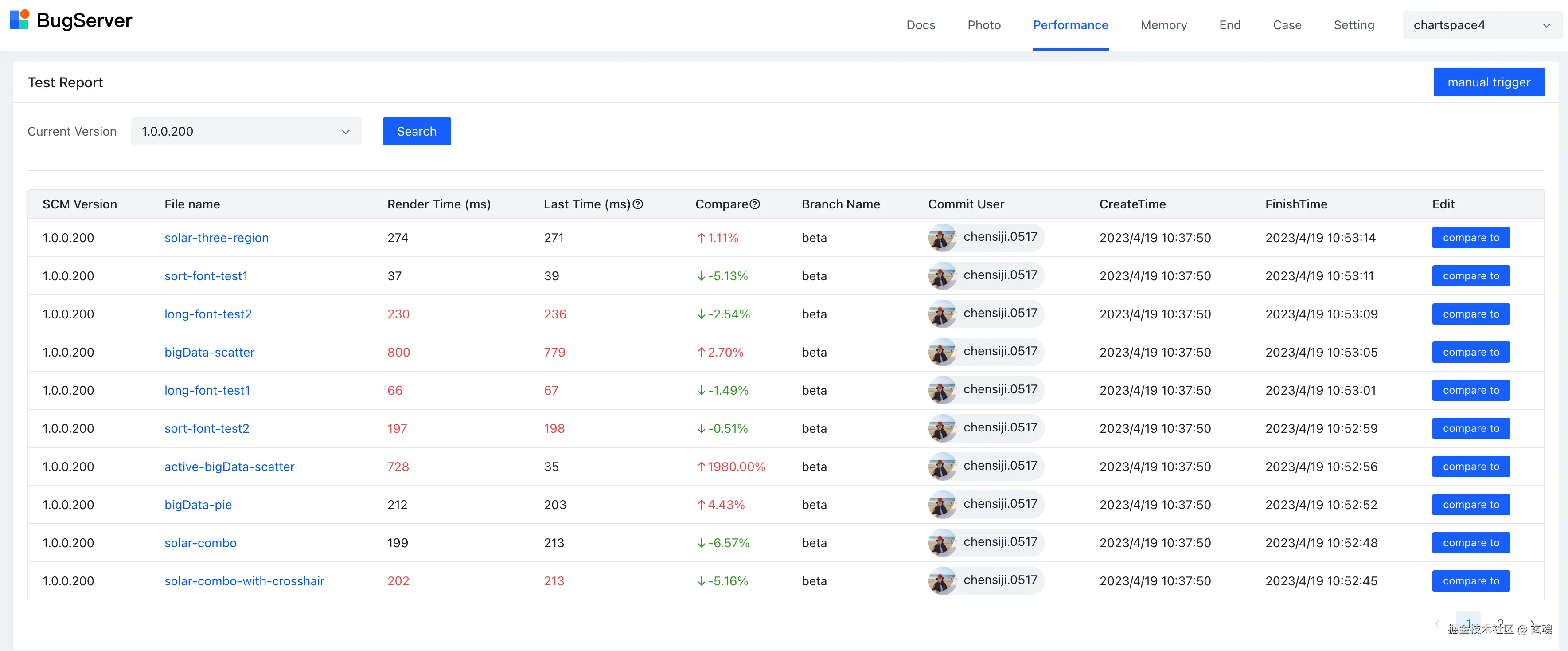
Task: Click avatar in solar-three-region row
Action: pyautogui.click(x=942, y=238)
